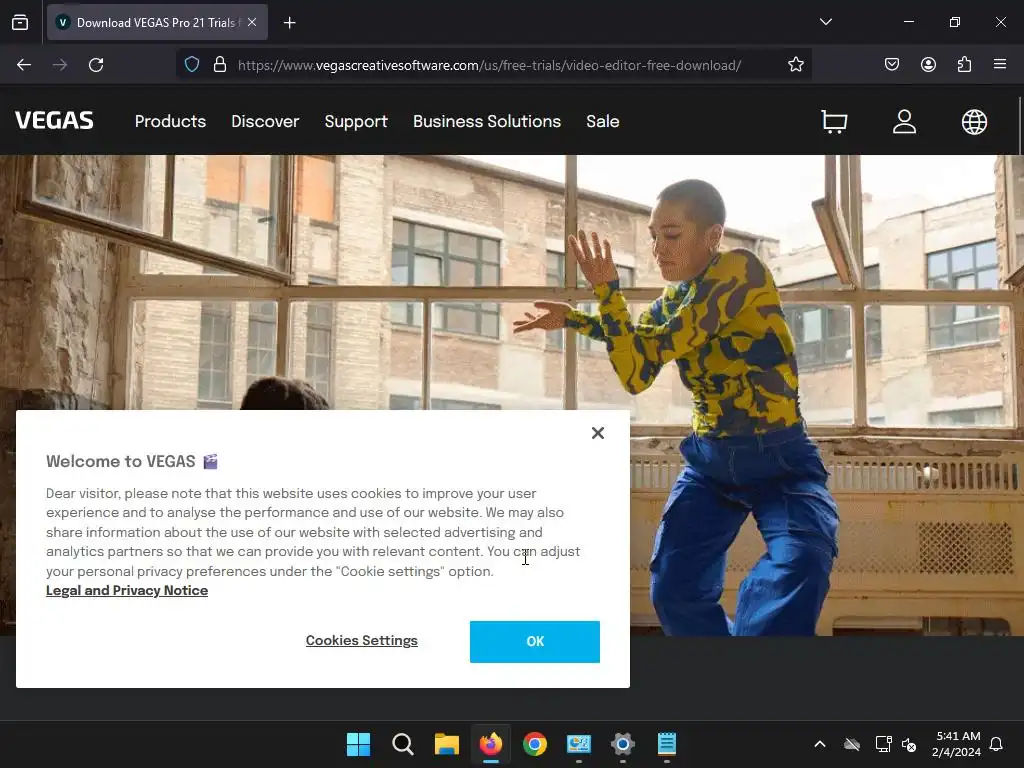1024x768 pixels.
Task: Open the Notepad taskbar icon
Action: click(667, 744)
